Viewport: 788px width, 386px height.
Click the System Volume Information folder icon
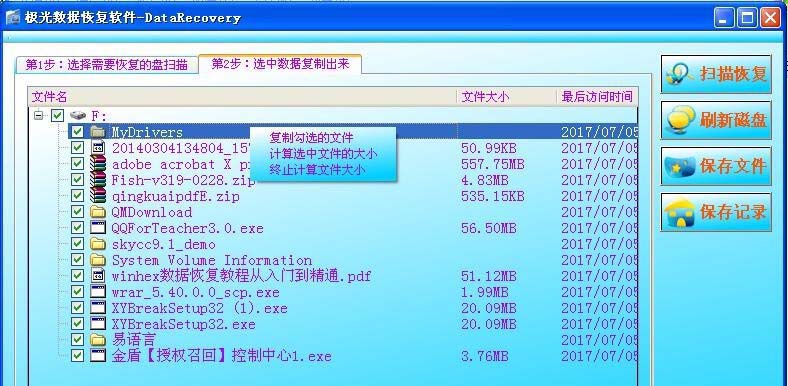[x=97, y=260]
